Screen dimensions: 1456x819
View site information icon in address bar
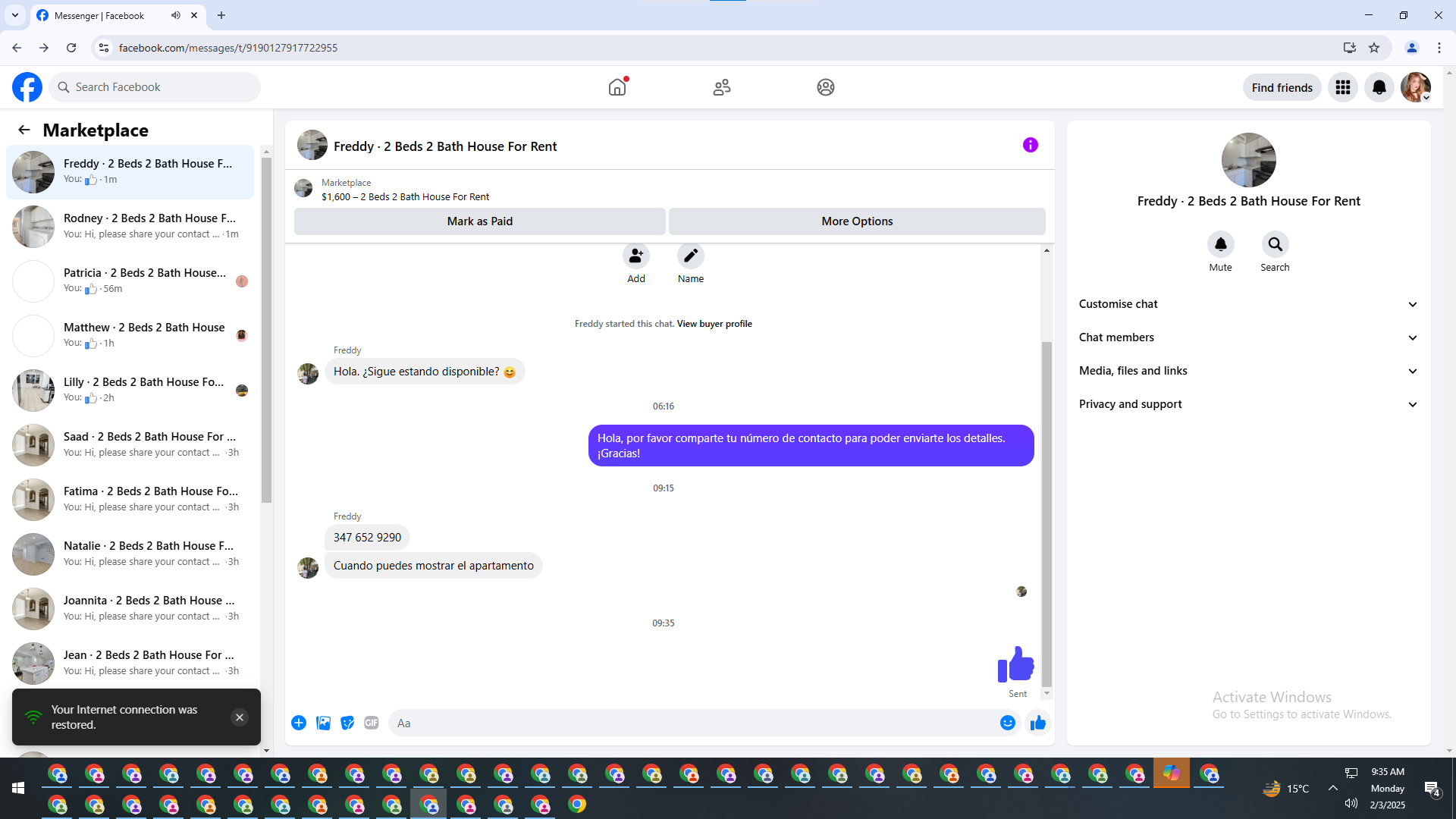pos(104,48)
